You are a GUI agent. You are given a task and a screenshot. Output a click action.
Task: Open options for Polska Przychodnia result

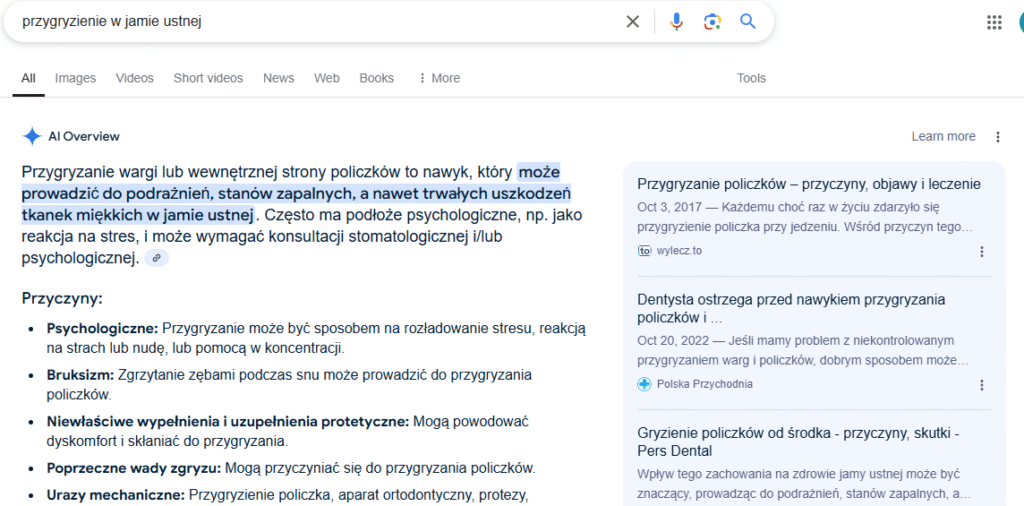point(982,385)
